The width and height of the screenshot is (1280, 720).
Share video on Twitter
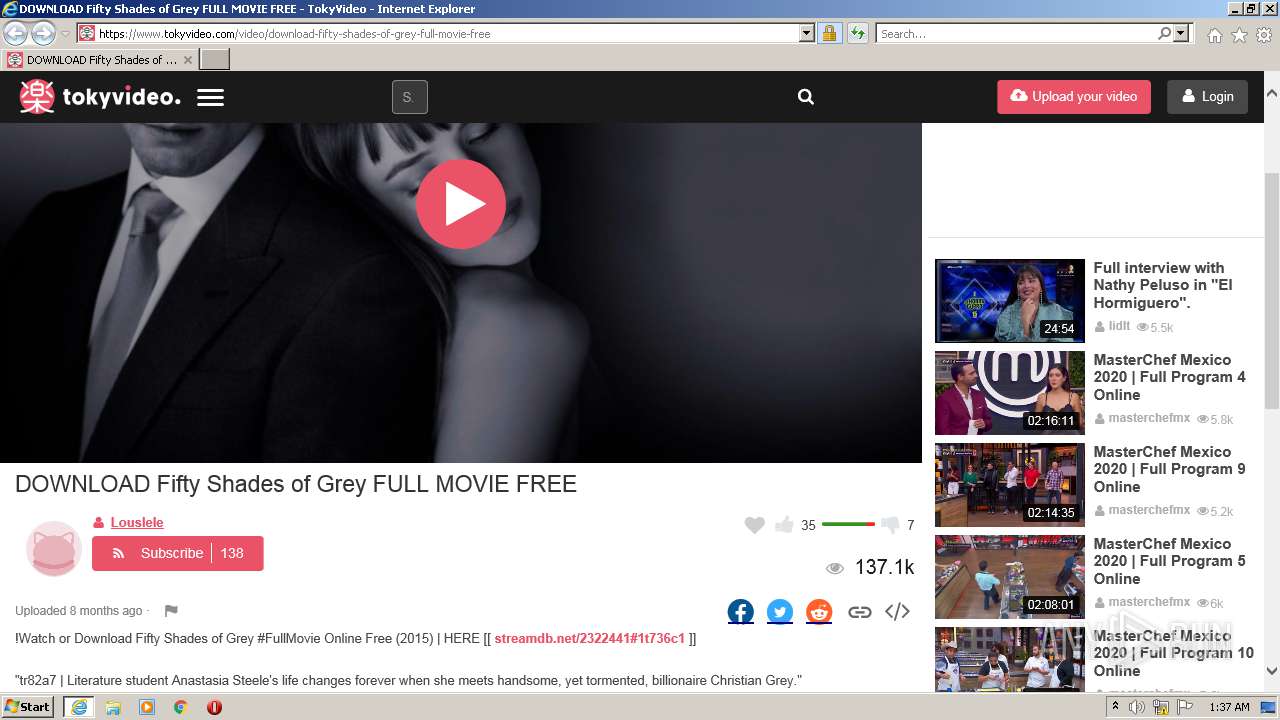(780, 611)
